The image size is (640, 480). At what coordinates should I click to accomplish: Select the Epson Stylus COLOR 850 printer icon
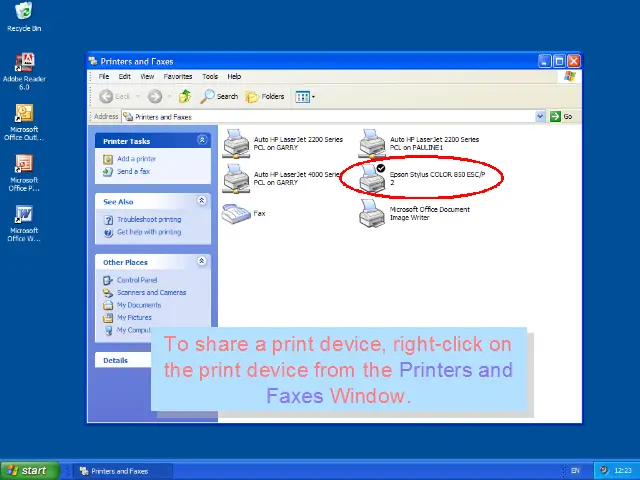coord(372,178)
